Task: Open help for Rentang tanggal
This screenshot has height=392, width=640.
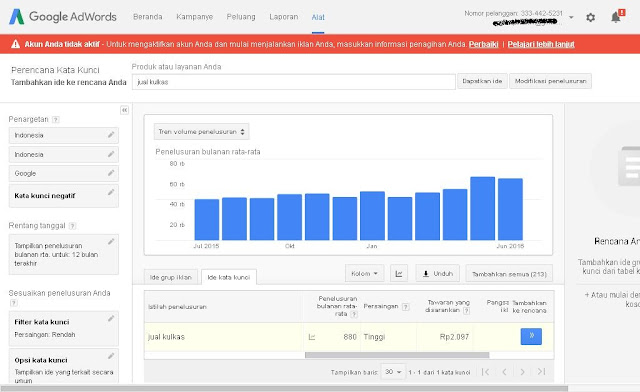Action: pyautogui.click(x=72, y=226)
